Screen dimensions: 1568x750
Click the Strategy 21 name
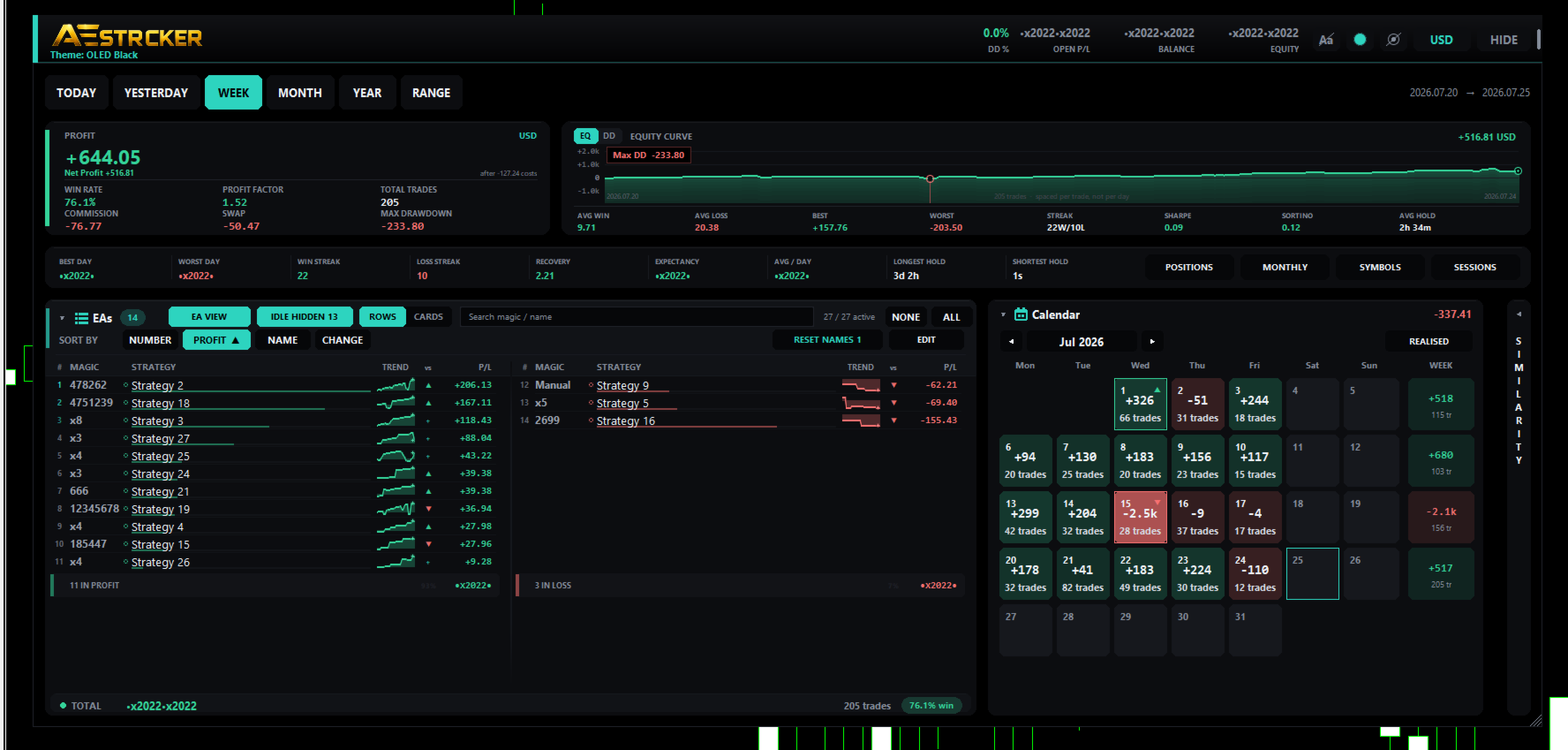[x=160, y=491]
